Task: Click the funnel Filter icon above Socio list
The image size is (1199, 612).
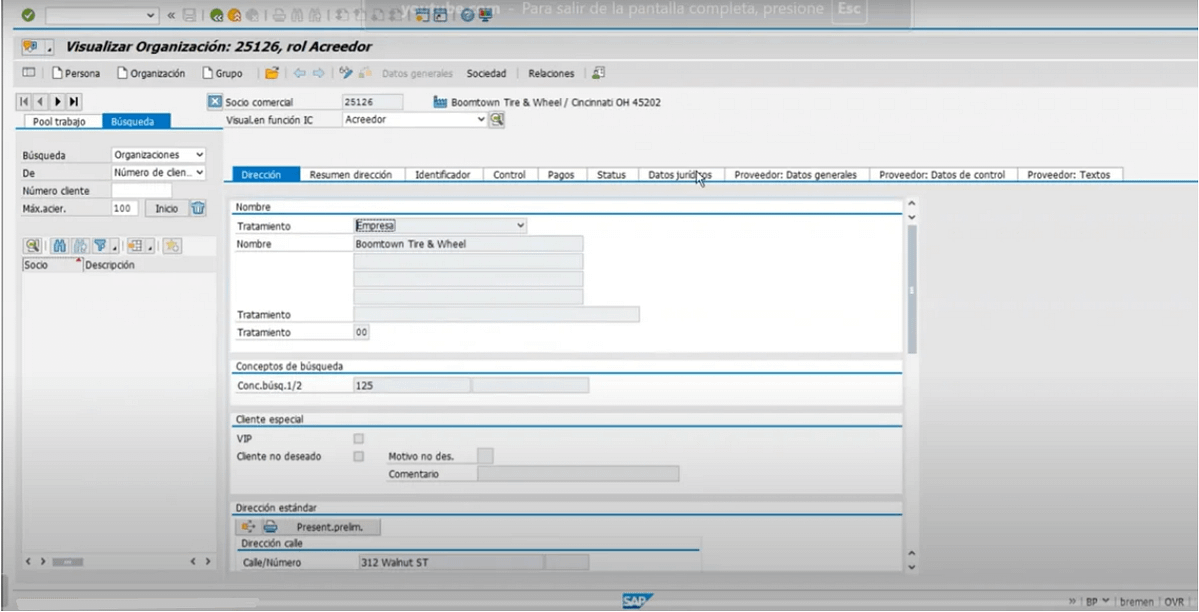Action: point(99,246)
